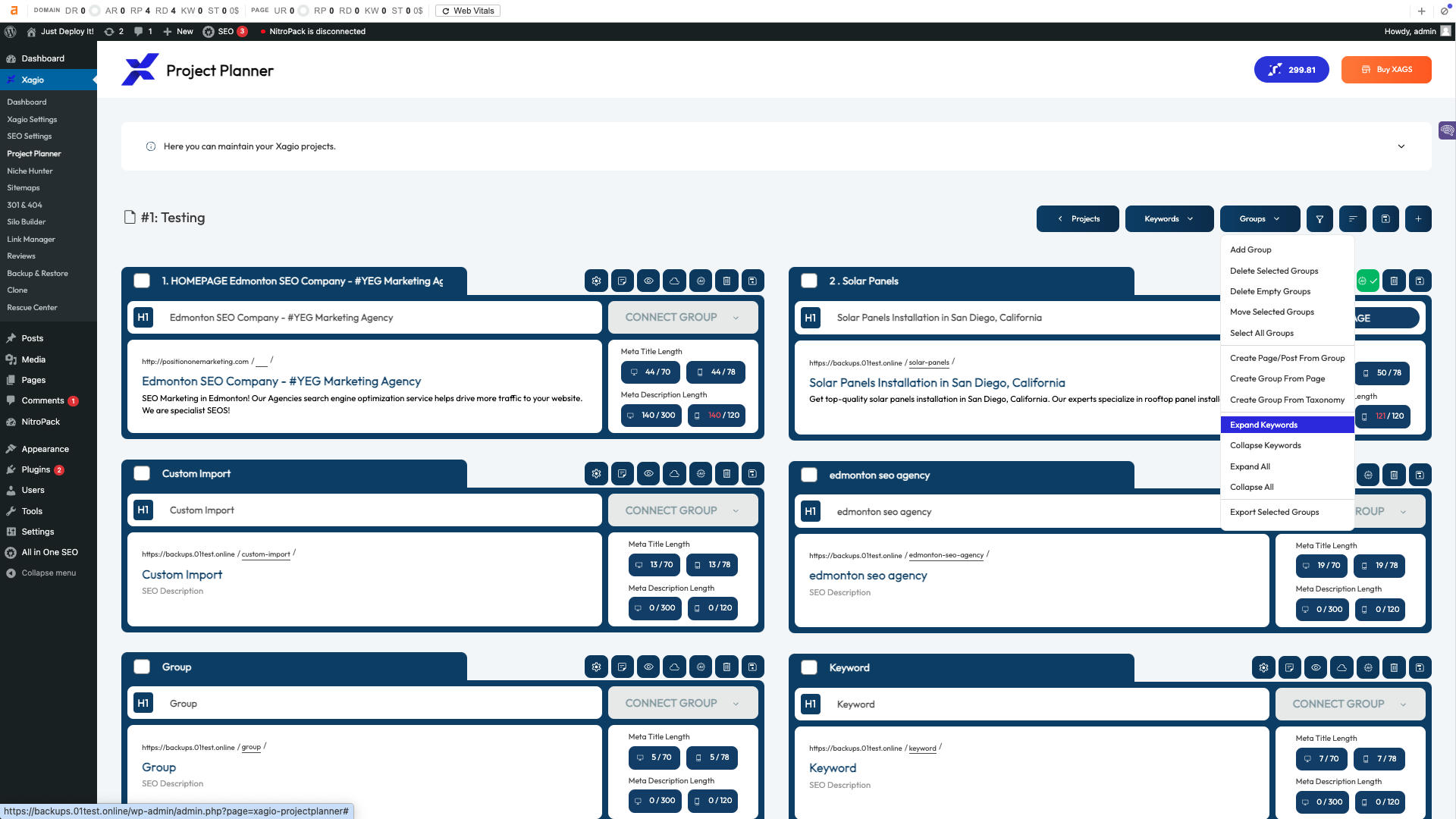
Task: Open settings gear of Custom Import group
Action: (x=596, y=473)
